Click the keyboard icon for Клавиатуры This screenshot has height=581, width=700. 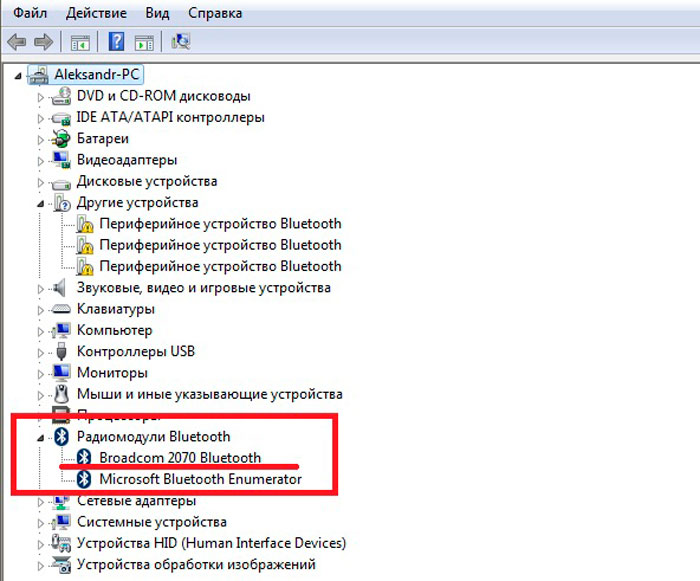click(61, 309)
